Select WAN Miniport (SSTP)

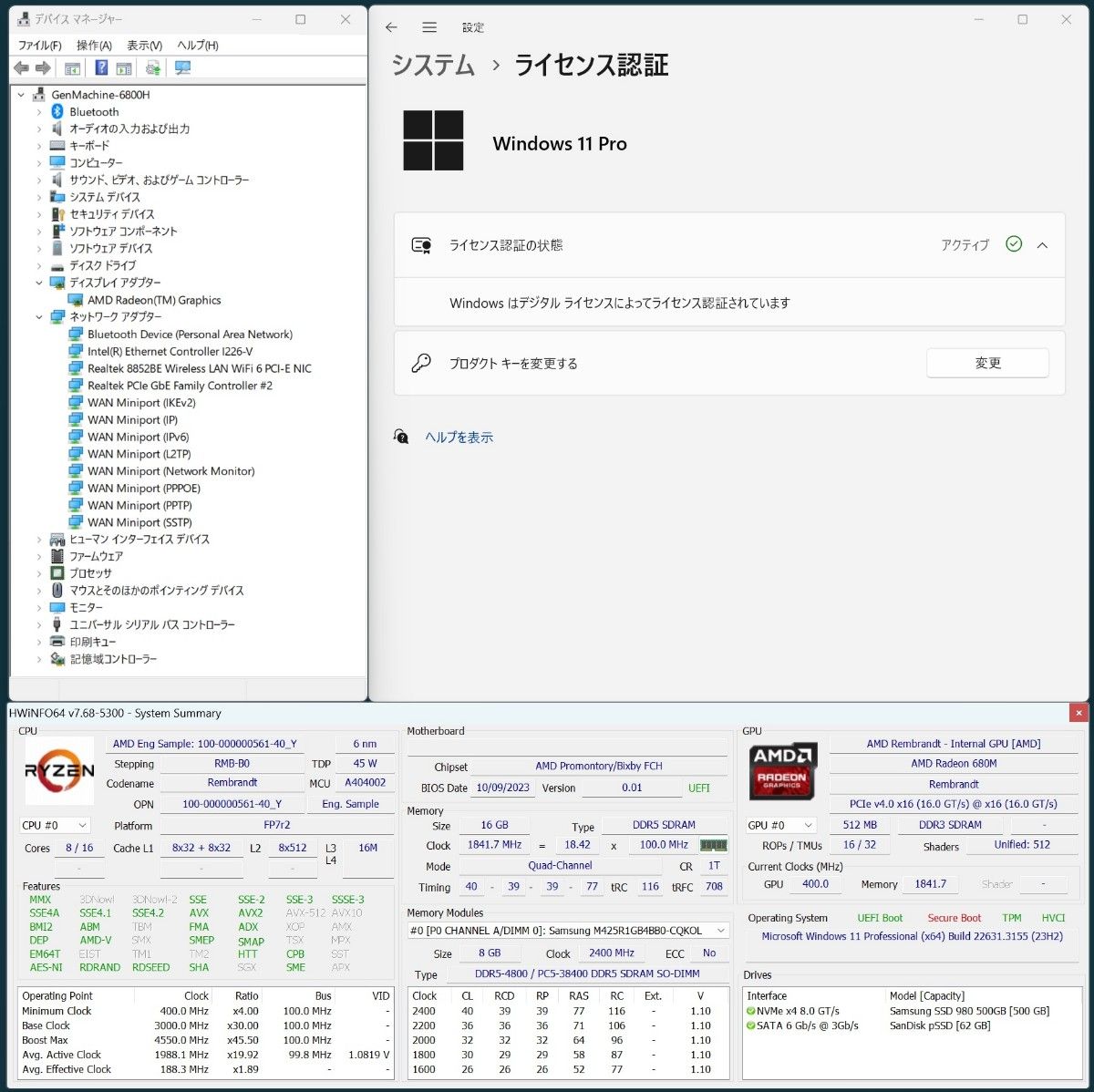coord(139,522)
